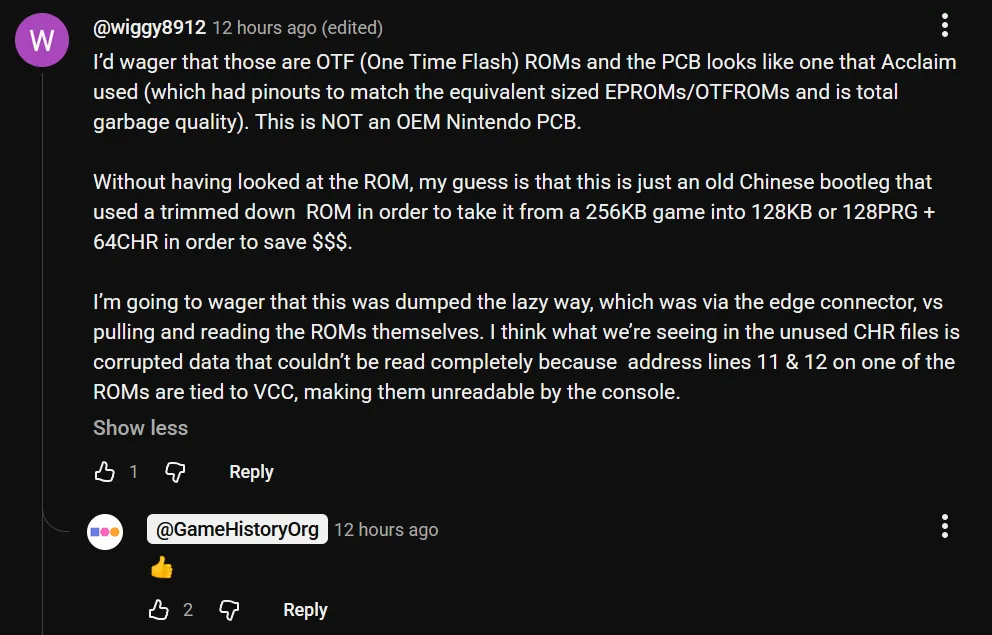Click the thumbs up emoji in GameHistoryOrg's reply

(x=160, y=568)
